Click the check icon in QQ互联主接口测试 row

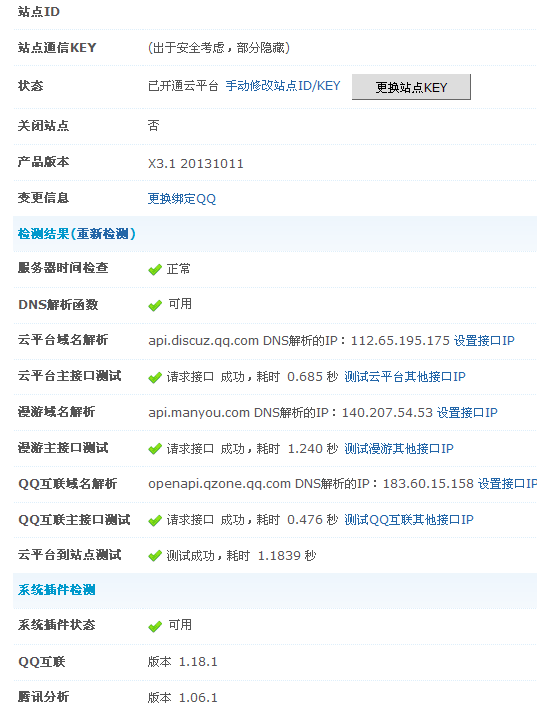click(155, 520)
